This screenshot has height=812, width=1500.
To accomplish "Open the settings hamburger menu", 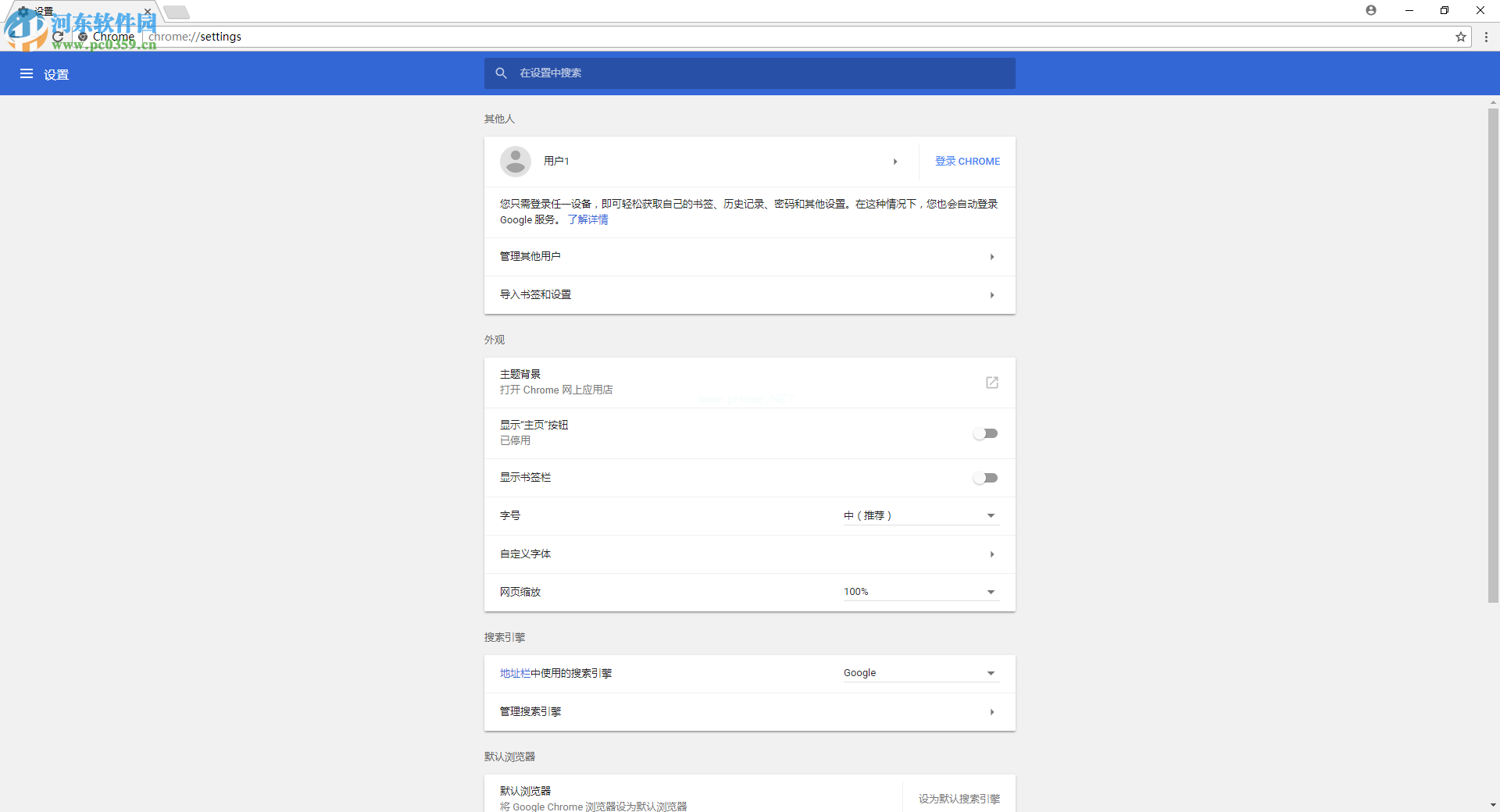I will 27,73.
